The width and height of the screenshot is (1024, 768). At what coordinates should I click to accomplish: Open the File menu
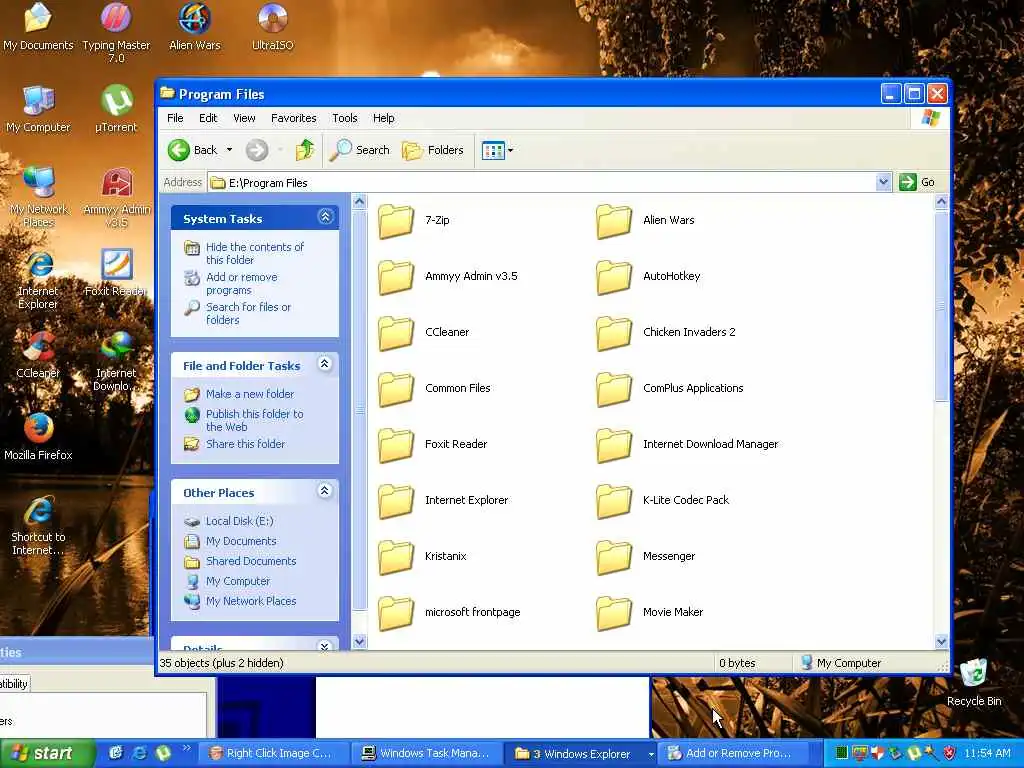(175, 118)
